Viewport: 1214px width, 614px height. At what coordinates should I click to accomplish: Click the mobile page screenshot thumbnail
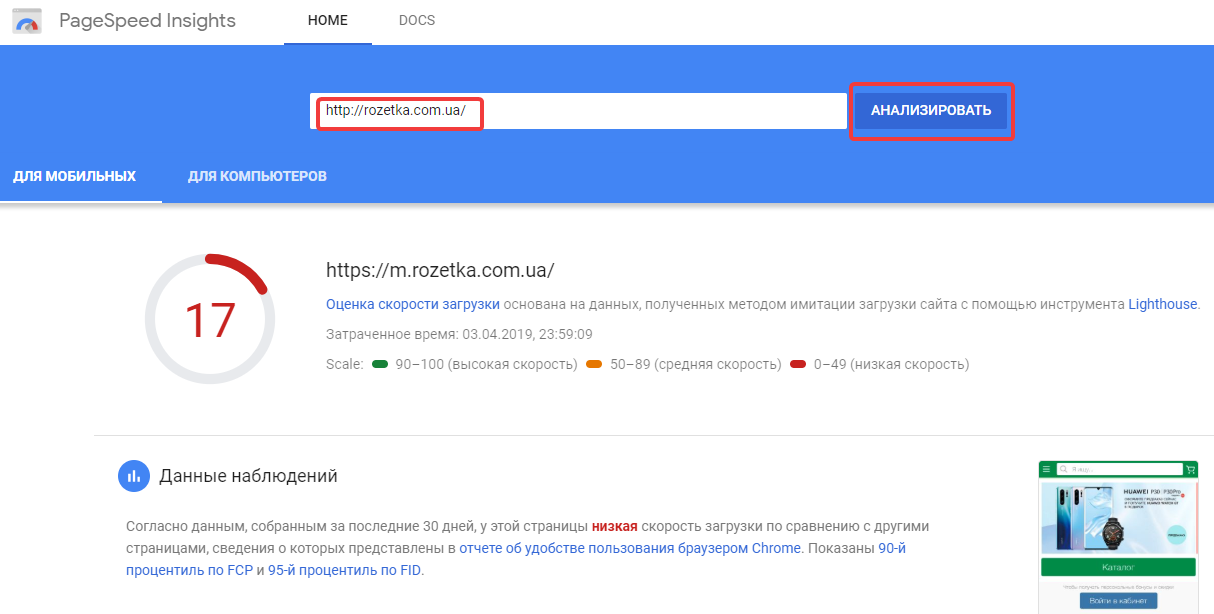click(1117, 537)
